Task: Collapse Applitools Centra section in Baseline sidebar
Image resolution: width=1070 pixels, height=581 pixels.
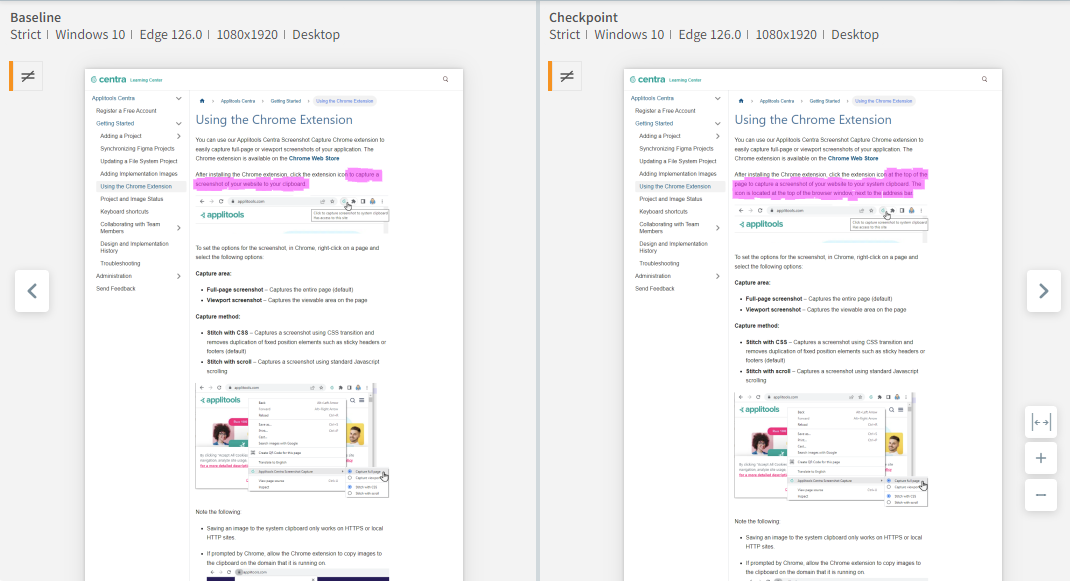Action: click(179, 99)
